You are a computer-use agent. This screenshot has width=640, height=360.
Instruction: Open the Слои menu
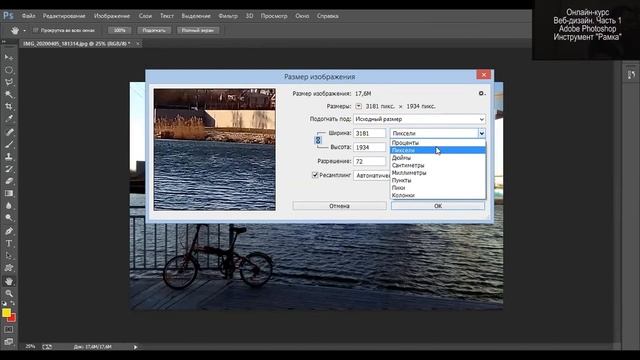(x=145, y=16)
